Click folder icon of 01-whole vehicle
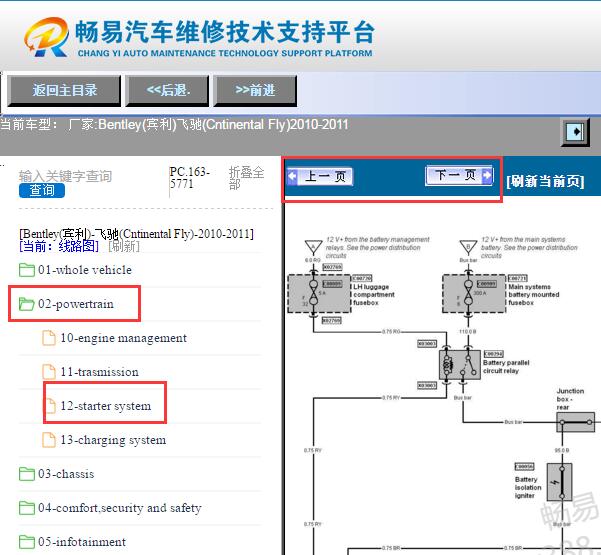This screenshot has height=555, width=601. coord(27,270)
